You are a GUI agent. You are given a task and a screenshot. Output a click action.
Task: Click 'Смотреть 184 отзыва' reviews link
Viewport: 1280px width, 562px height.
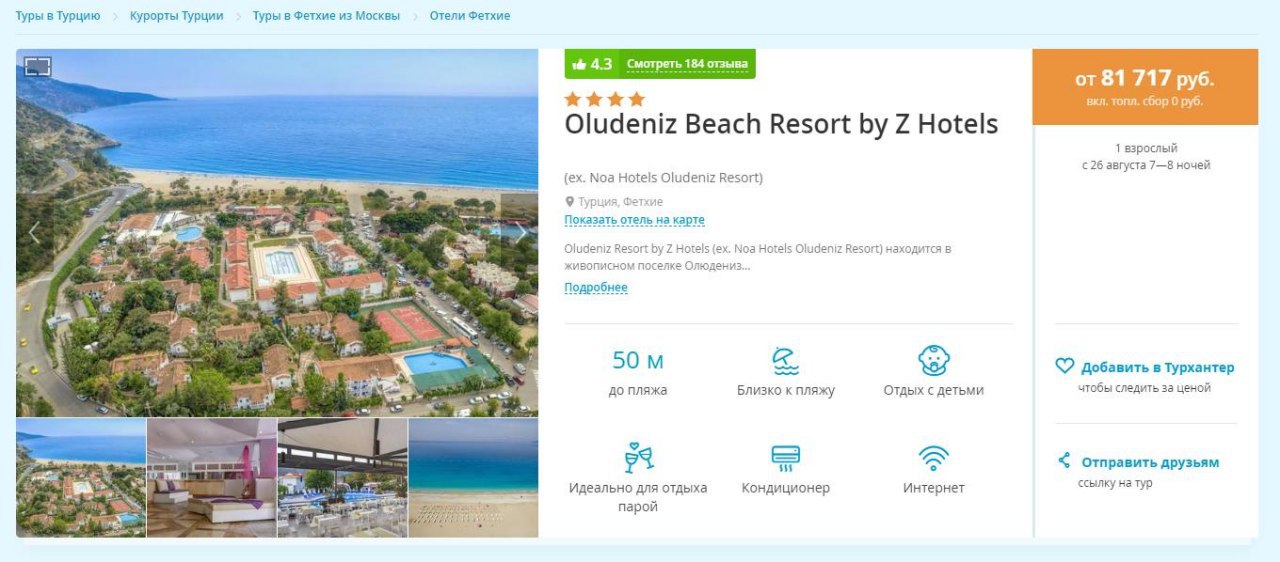[x=687, y=64]
